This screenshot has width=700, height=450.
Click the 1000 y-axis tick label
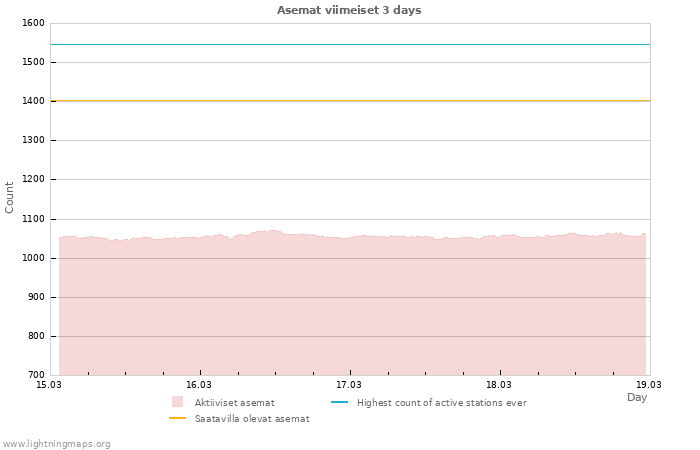(x=33, y=258)
